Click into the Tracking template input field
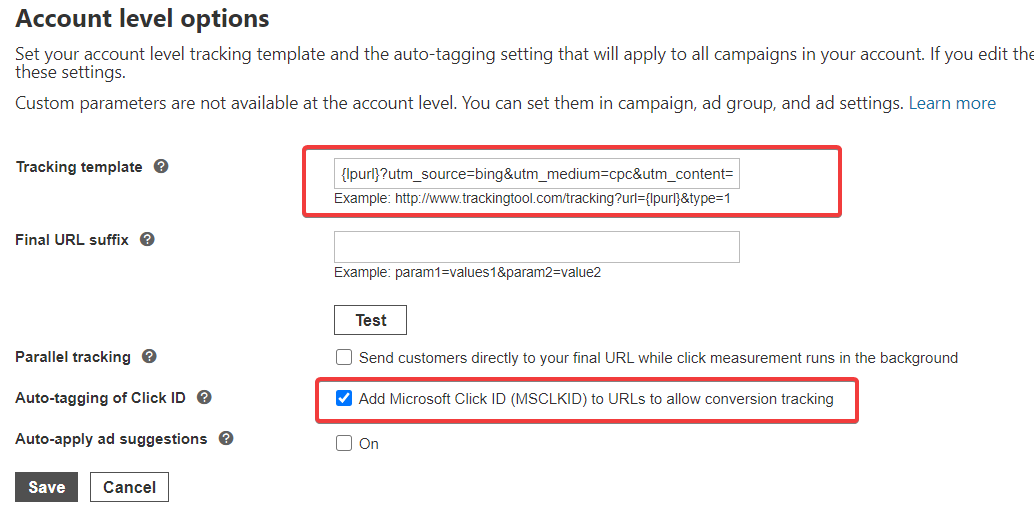The height and width of the screenshot is (524, 1034). click(x=536, y=174)
